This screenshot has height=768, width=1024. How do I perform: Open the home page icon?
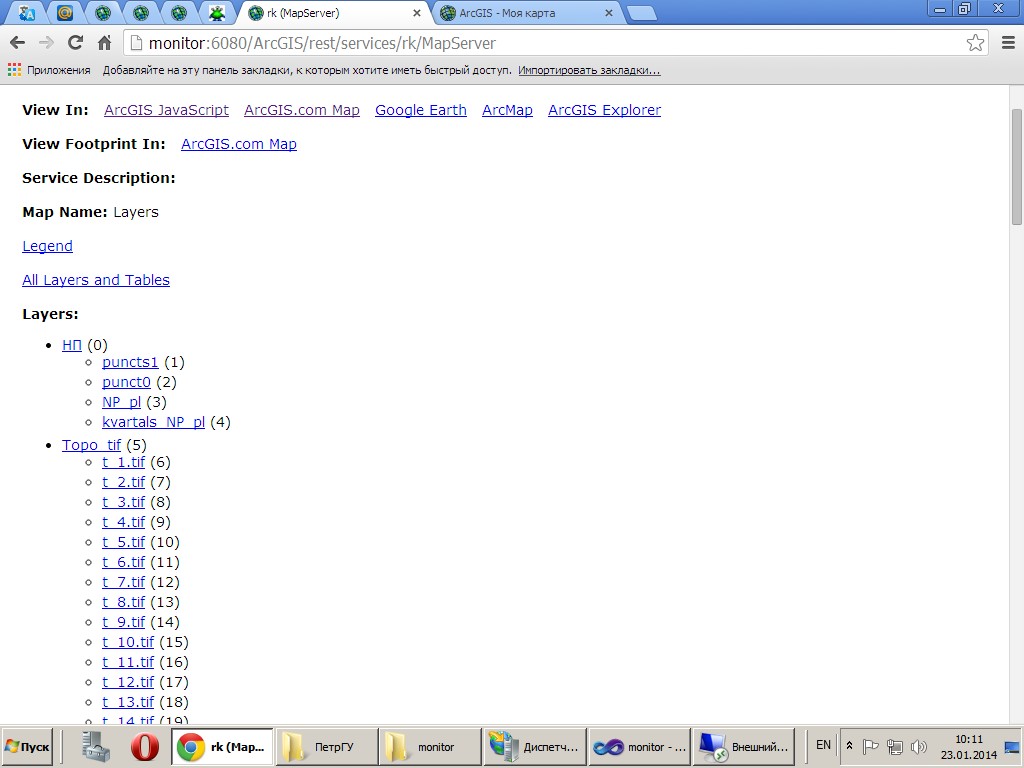pyautogui.click(x=104, y=43)
